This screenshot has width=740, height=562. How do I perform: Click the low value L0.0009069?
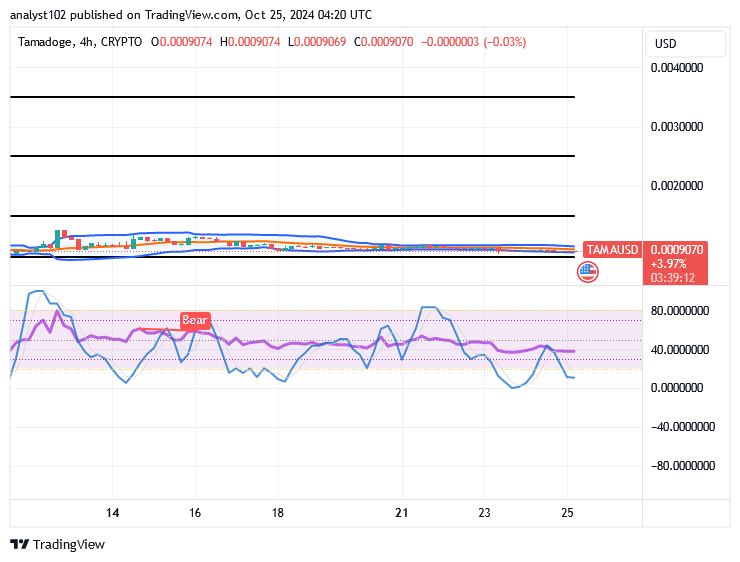[317, 42]
